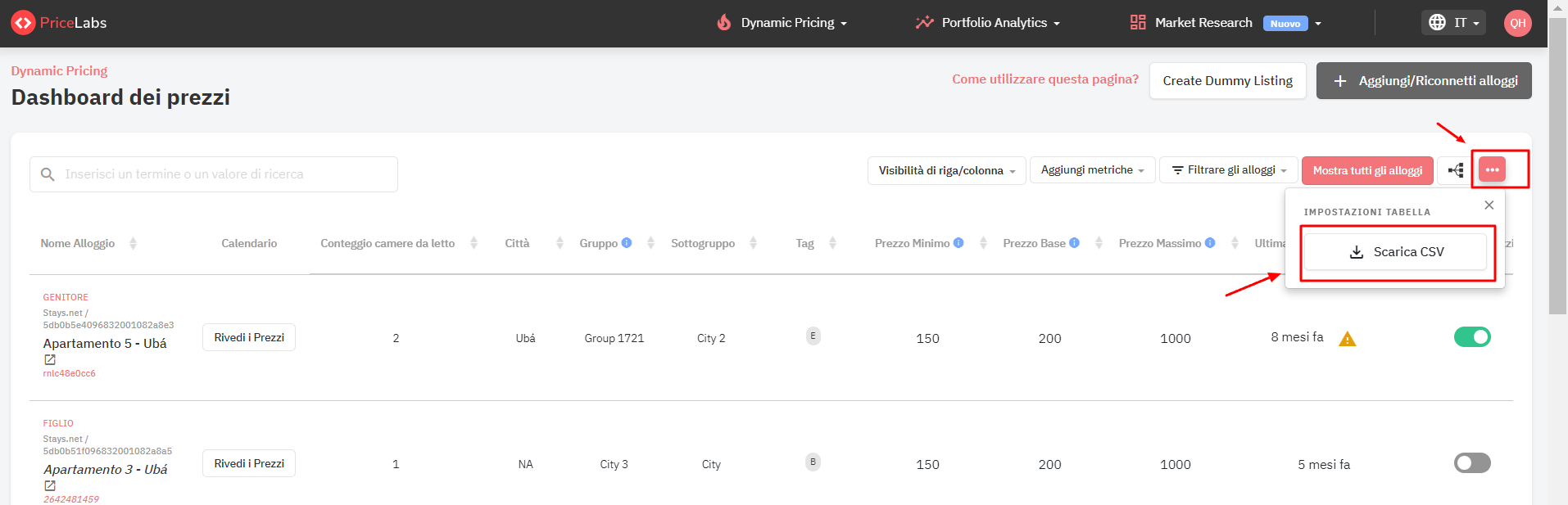Image resolution: width=1568 pixels, height=505 pixels.
Task: Close the Impostazioni Tabella popup
Action: 1489,205
